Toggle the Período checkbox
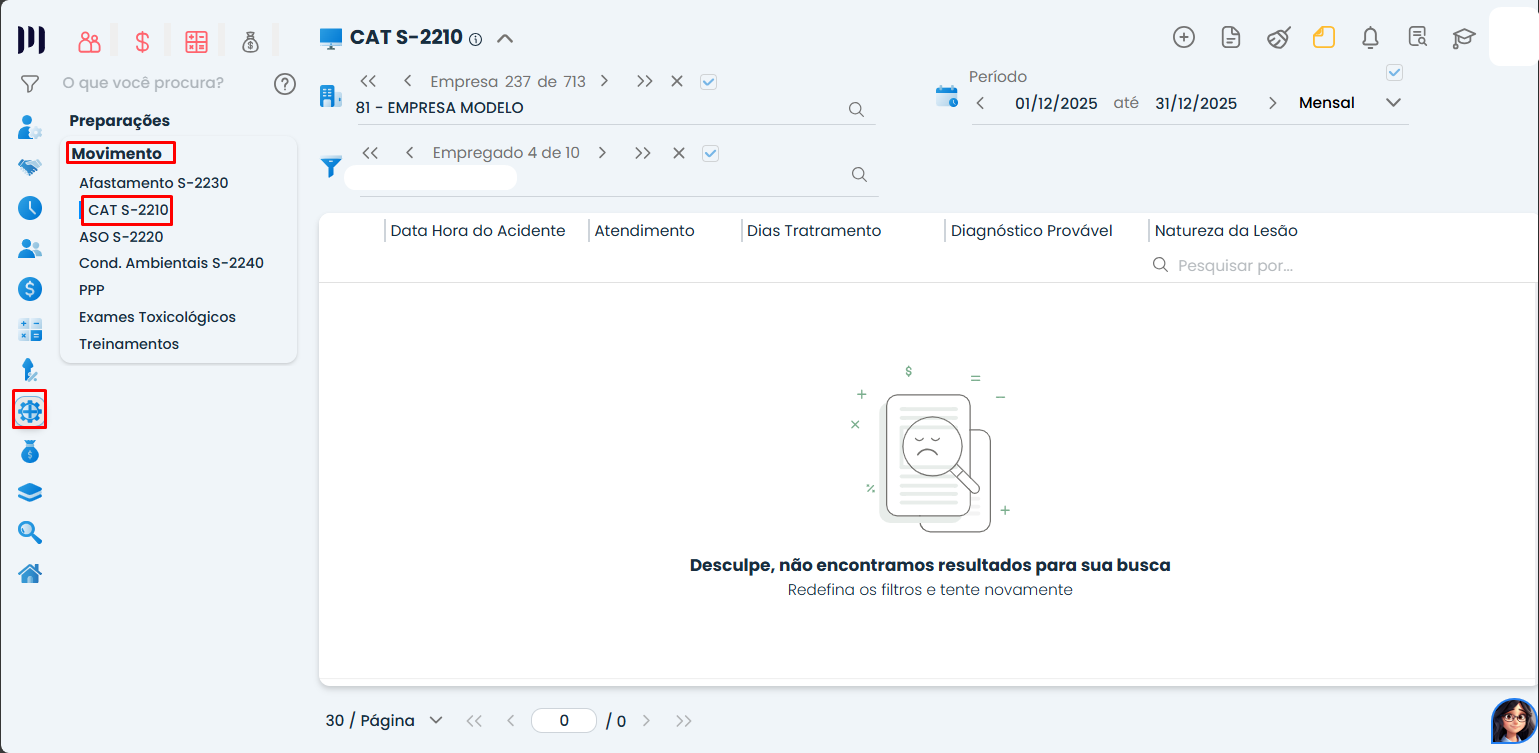This screenshot has height=753, width=1539. (1394, 73)
